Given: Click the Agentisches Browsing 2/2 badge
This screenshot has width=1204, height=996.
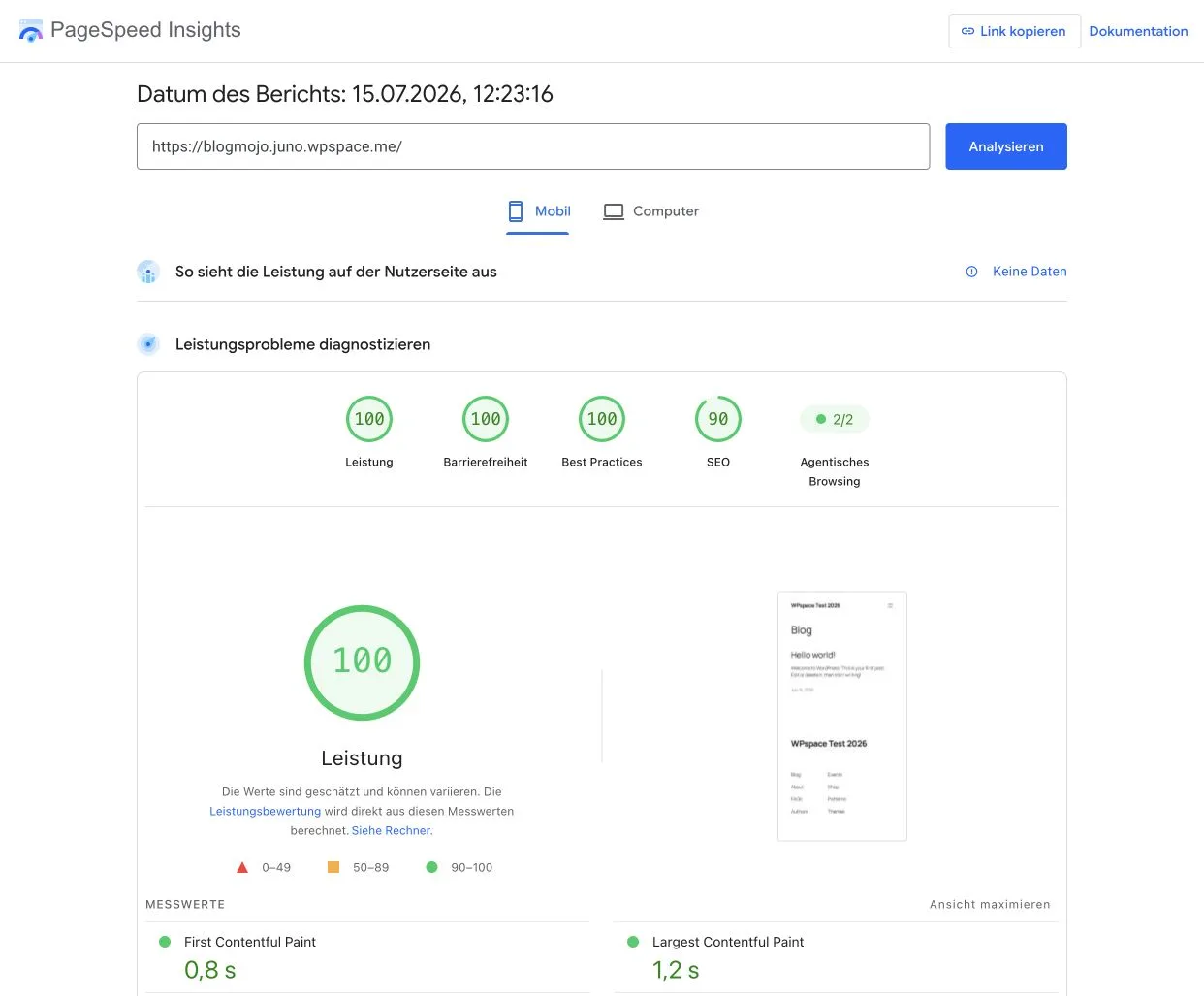Looking at the screenshot, I should 835,419.
